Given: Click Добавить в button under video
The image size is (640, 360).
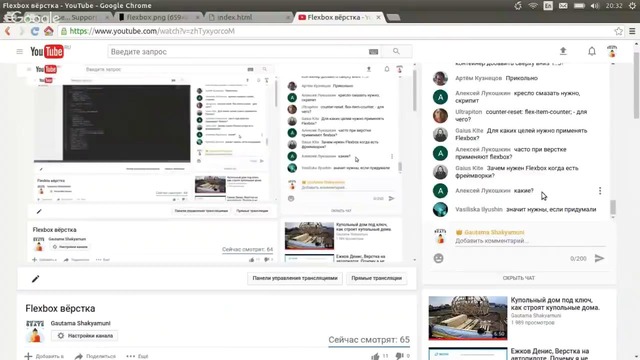Looking at the screenshot, I should pos(44,356).
